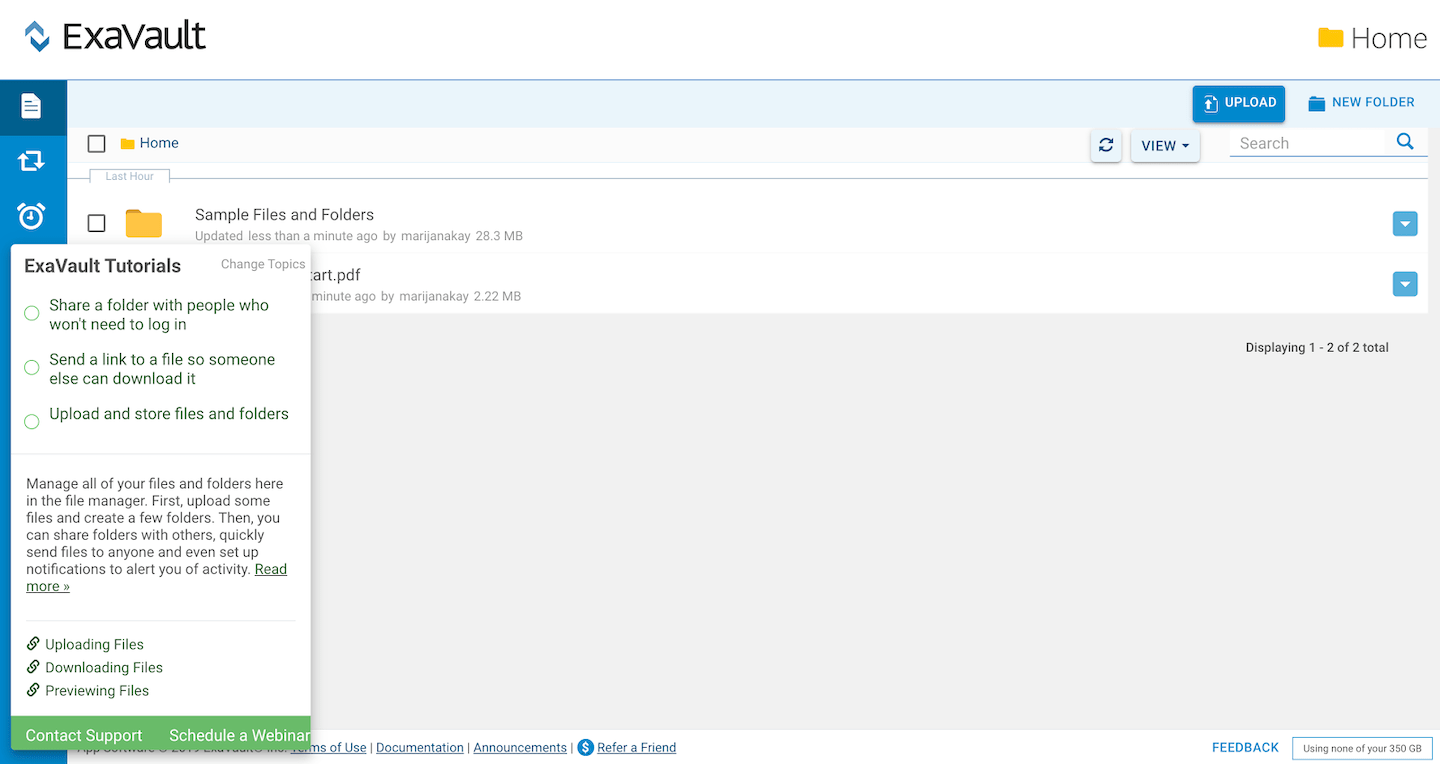The image size is (1440, 764).
Task: Open actions dropdown for the pdf file row
Action: click(1405, 284)
